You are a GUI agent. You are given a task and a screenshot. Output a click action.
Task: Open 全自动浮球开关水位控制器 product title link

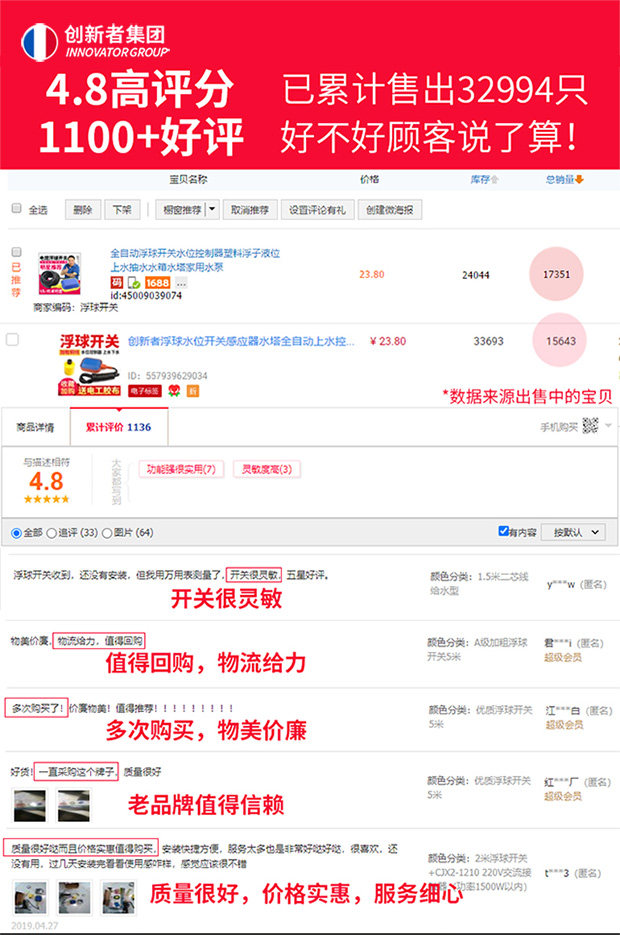click(195, 260)
